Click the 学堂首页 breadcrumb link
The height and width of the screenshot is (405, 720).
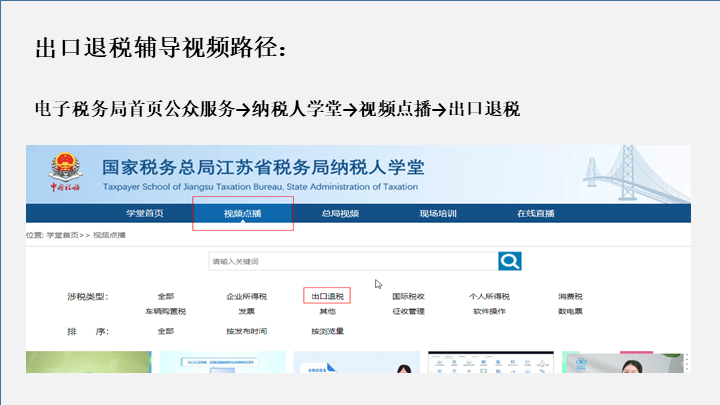click(62, 235)
